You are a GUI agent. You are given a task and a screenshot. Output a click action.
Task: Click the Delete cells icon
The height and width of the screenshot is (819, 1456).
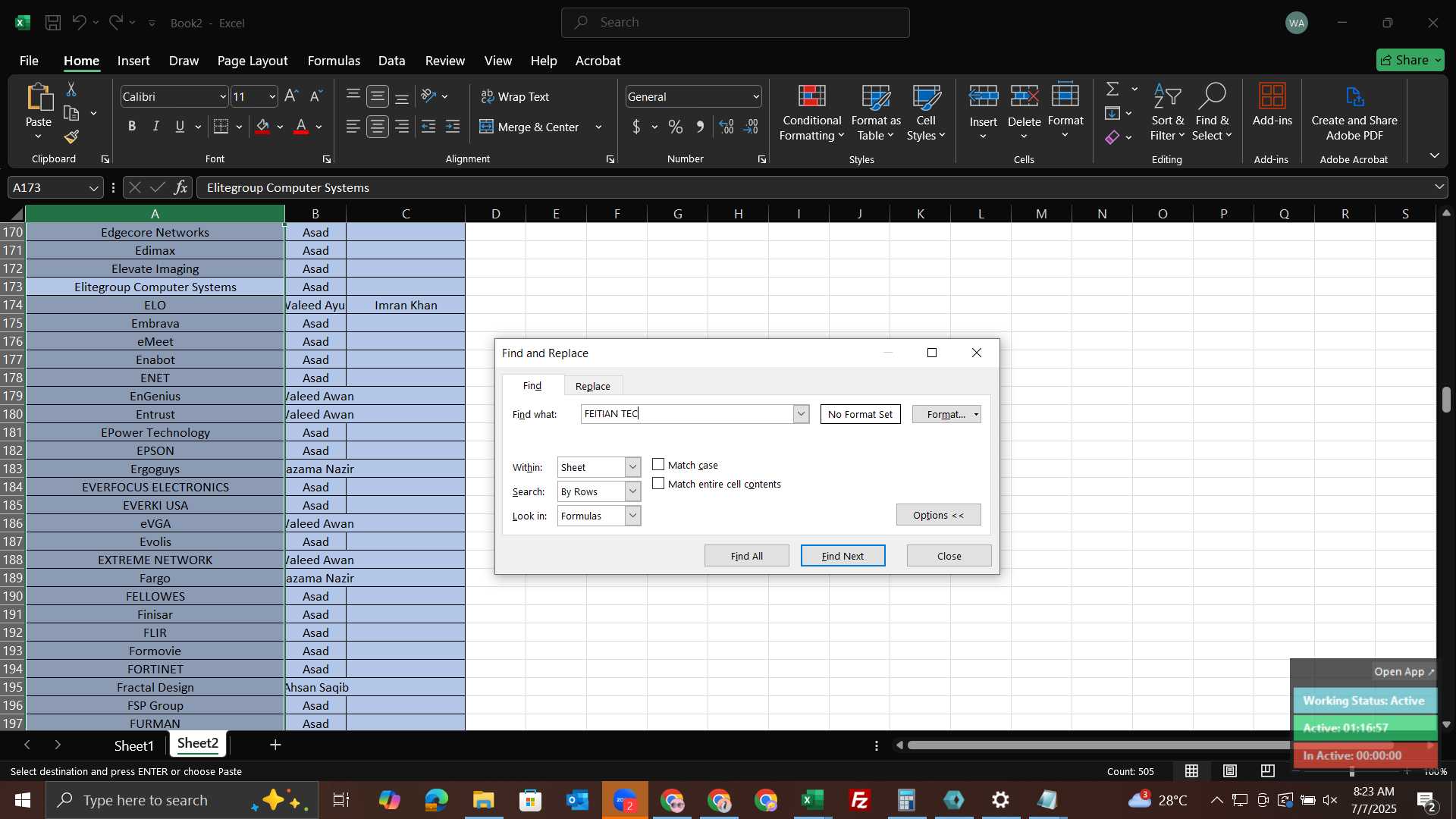1024,96
